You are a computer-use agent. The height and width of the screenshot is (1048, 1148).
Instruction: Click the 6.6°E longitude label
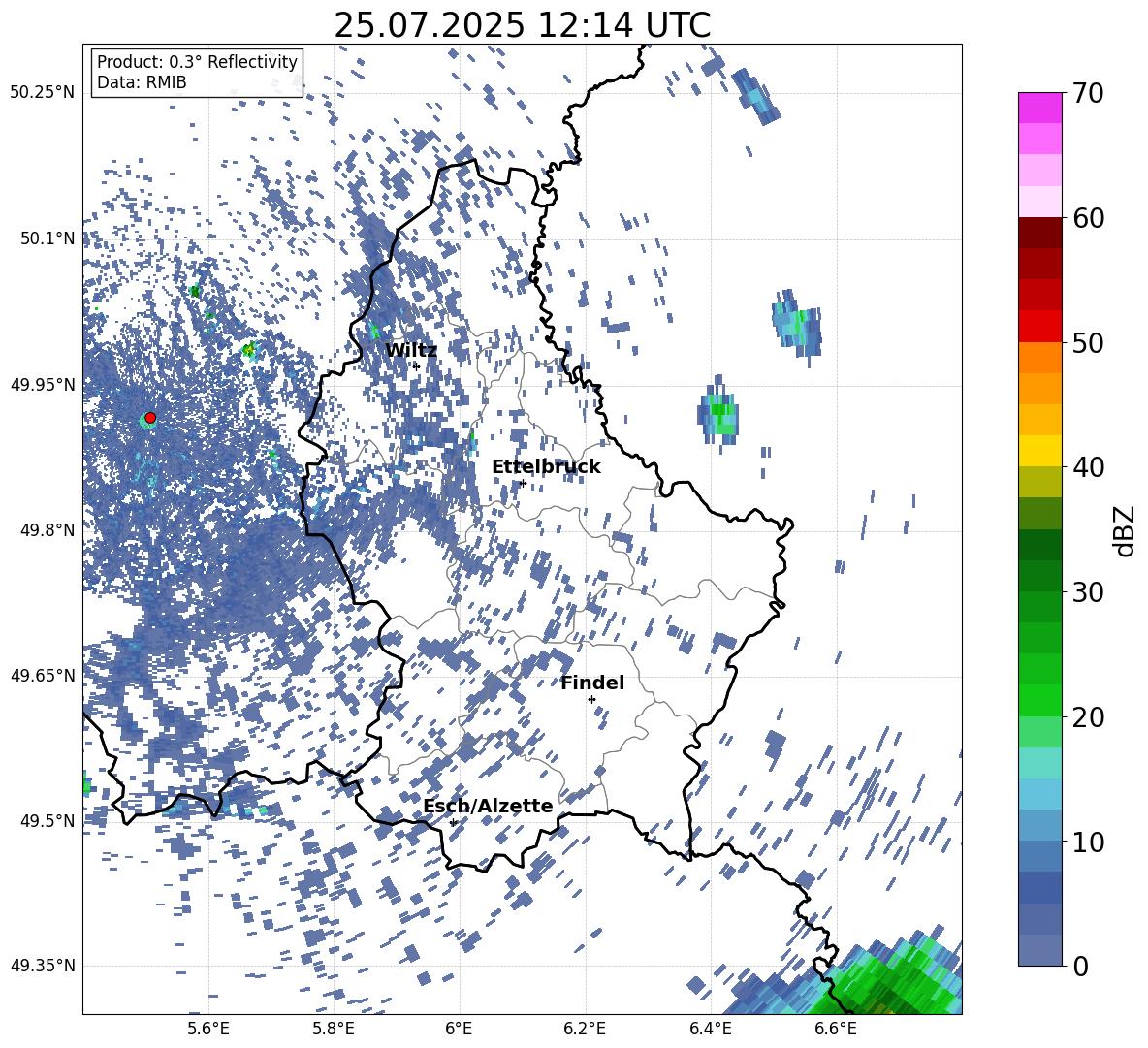pyautogui.click(x=836, y=1029)
